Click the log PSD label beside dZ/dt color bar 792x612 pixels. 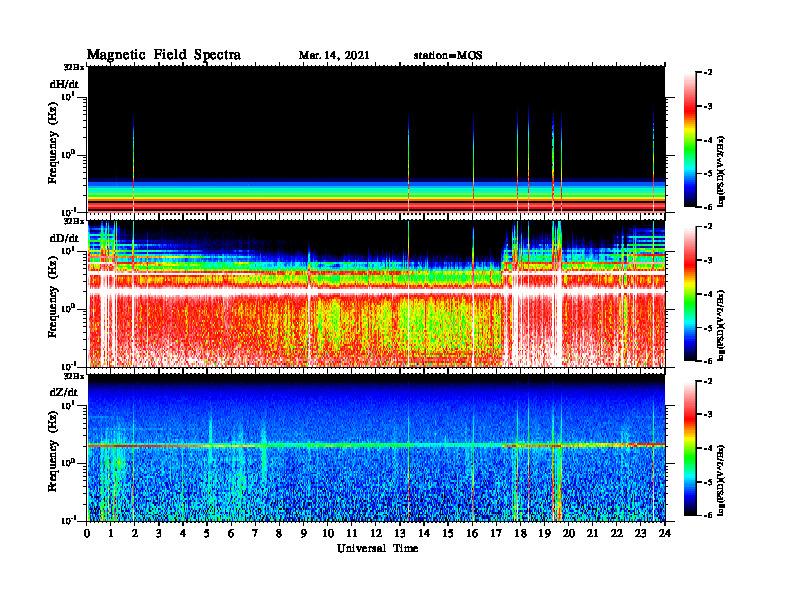(721, 480)
